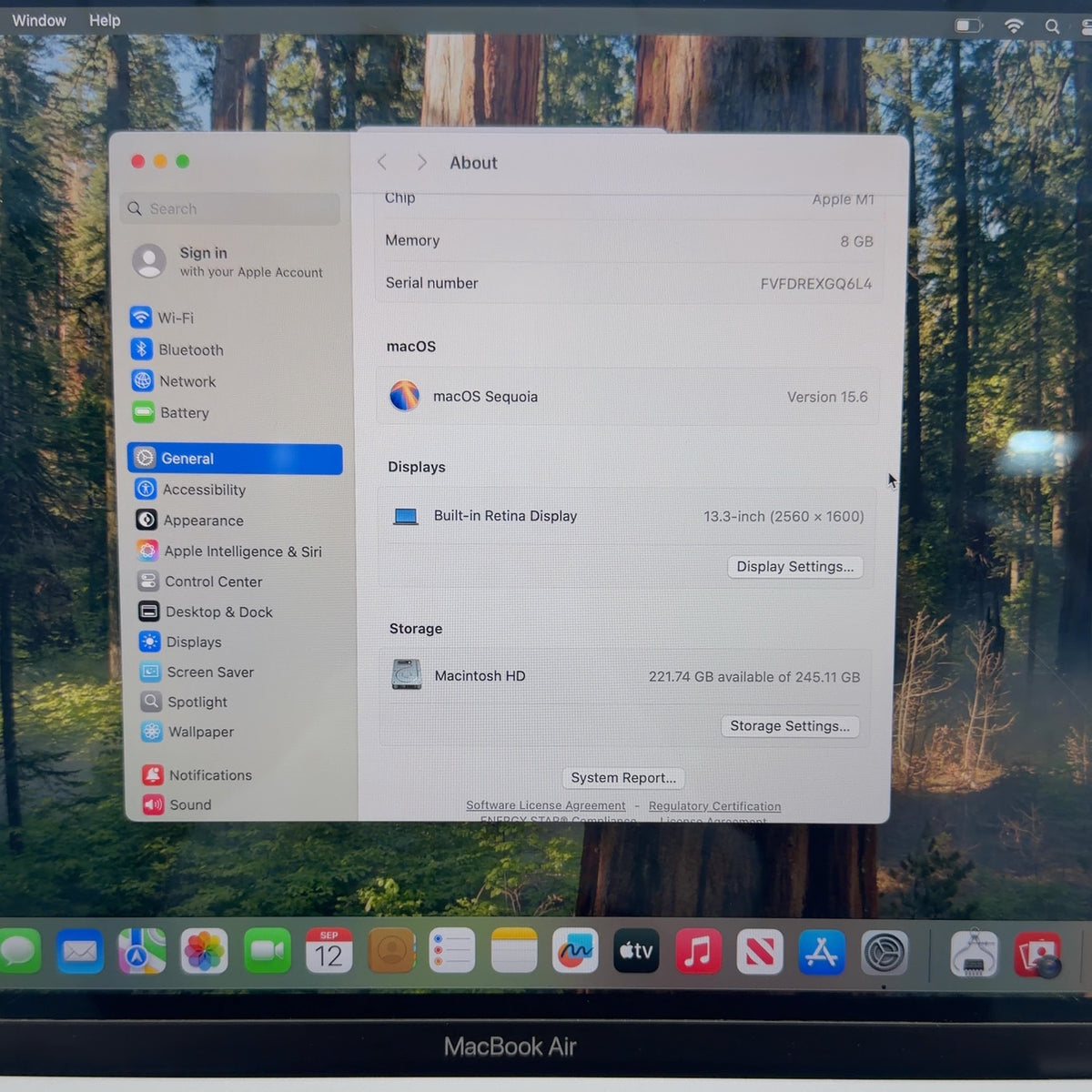This screenshot has height=1092, width=1092.
Task: Open Apple Intelligence & Siri settings
Action: tap(229, 551)
